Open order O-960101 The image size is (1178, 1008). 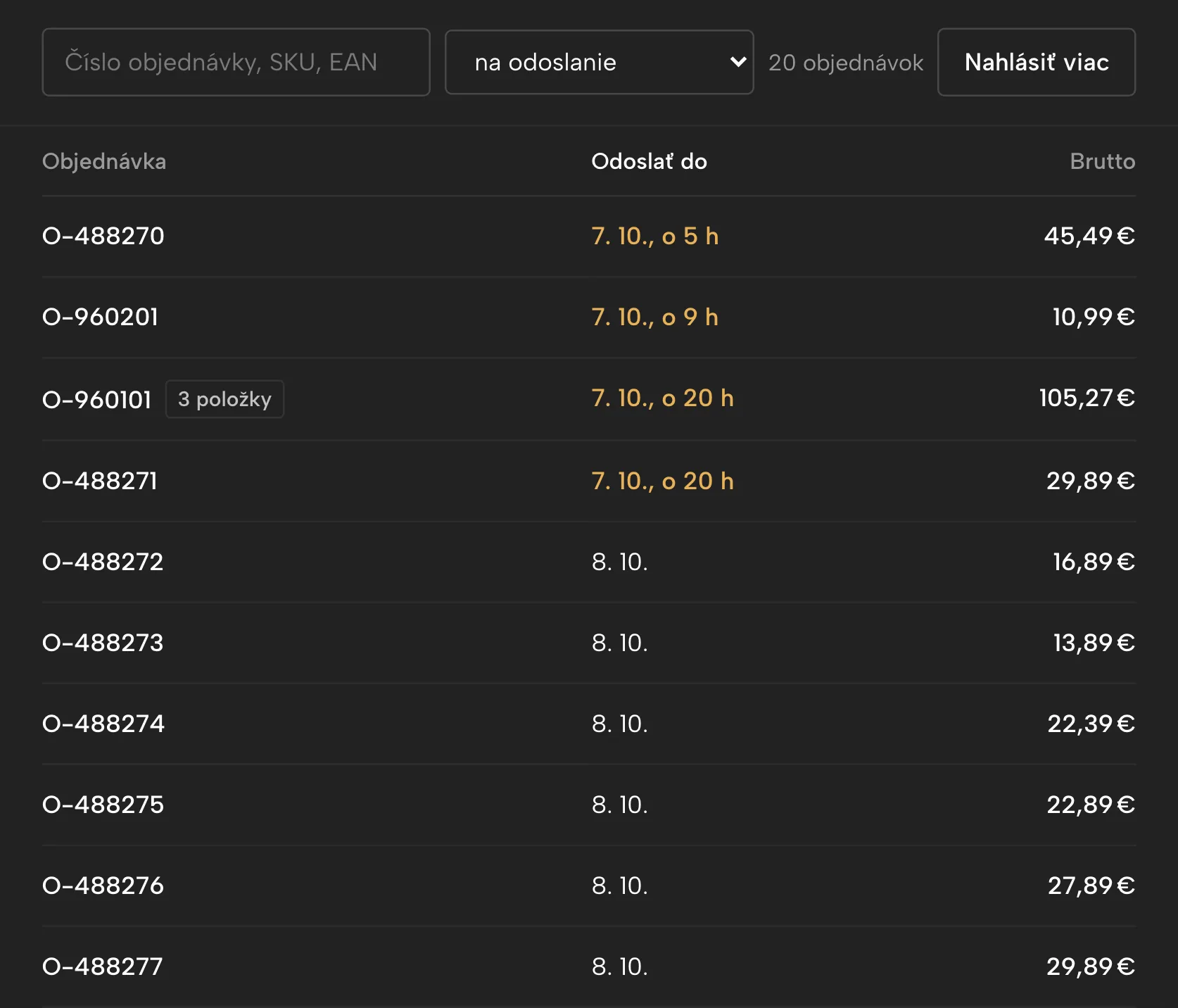97,399
